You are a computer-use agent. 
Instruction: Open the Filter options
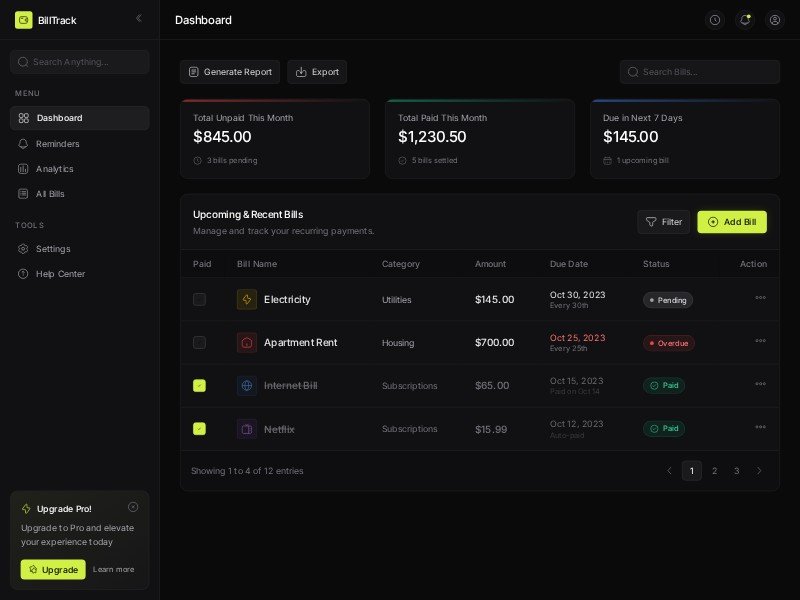click(x=664, y=222)
